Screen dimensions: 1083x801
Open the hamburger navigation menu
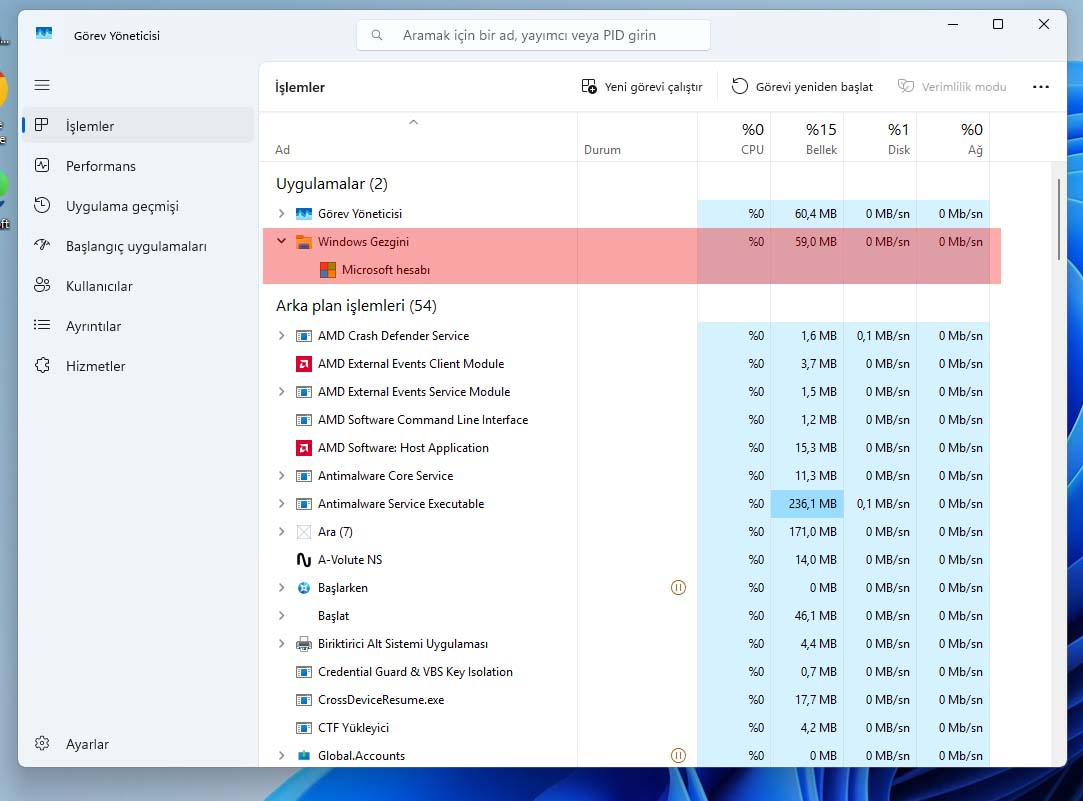42,85
